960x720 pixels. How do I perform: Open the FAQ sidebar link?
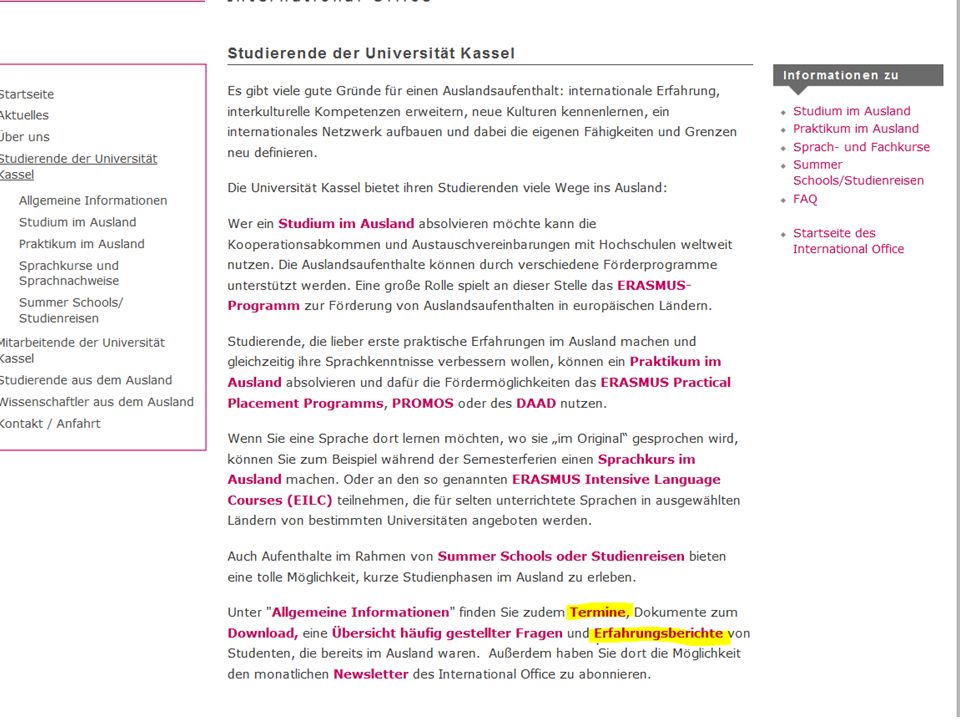pyautogui.click(x=805, y=199)
